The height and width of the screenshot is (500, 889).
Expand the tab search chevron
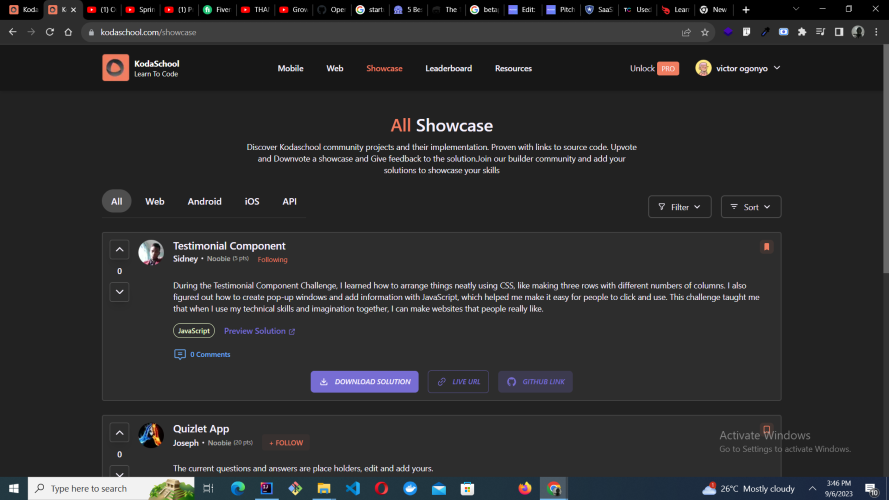click(796, 9)
